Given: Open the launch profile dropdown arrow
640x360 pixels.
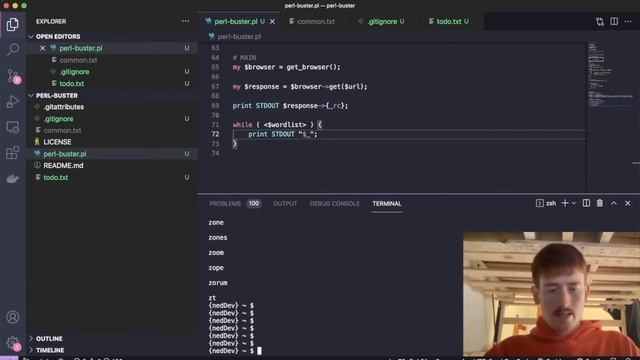Looking at the screenshot, I should click(573, 203).
